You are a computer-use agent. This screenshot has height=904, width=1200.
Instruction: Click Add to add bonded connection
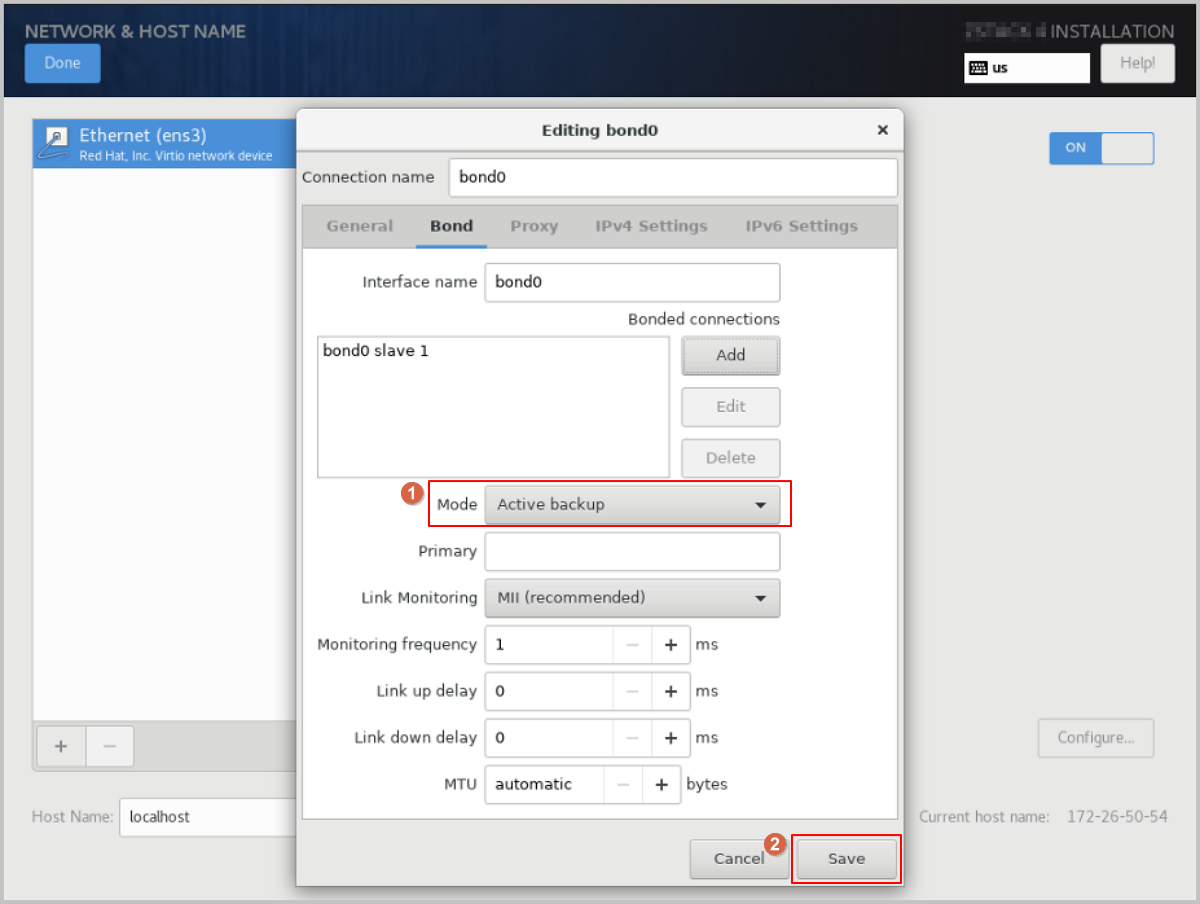[x=730, y=355]
